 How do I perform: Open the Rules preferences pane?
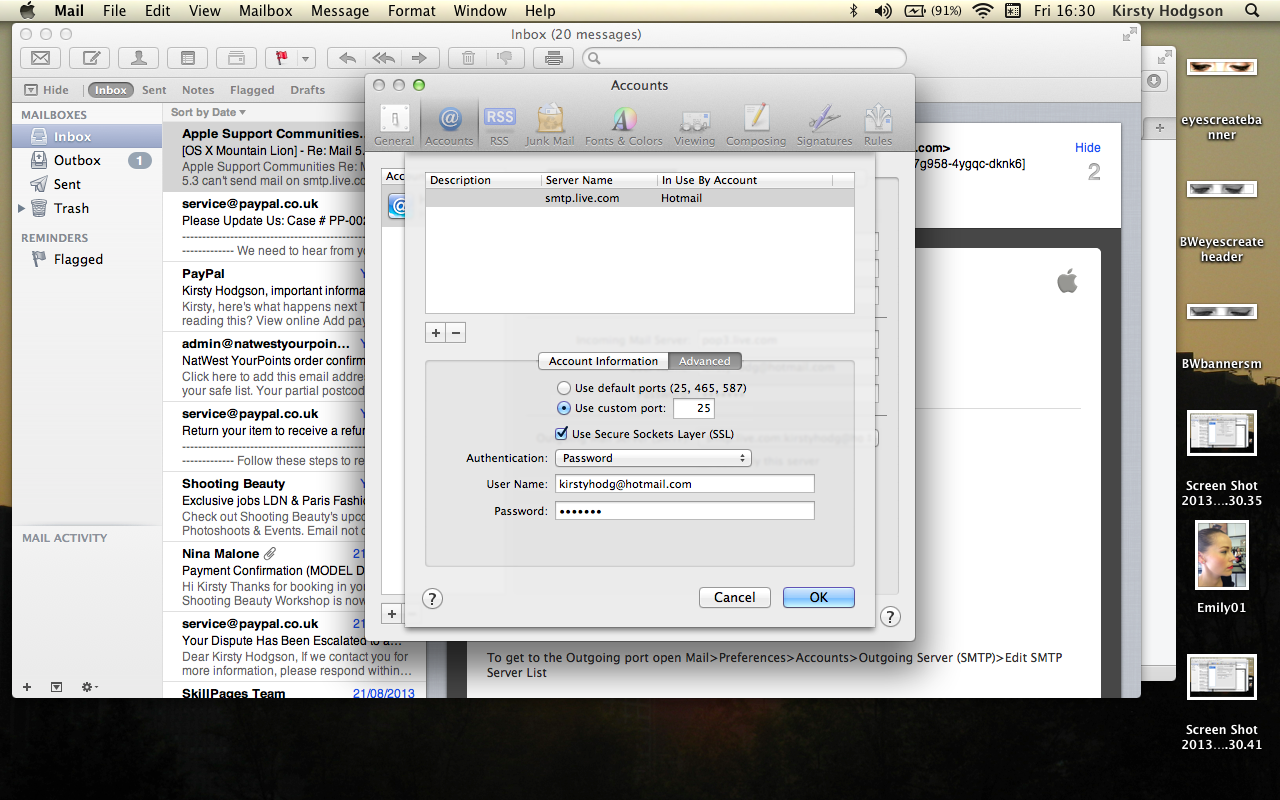(x=878, y=124)
